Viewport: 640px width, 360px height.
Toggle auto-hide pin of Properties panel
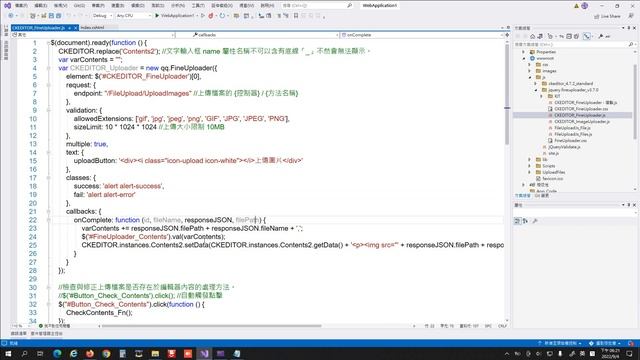629,204
